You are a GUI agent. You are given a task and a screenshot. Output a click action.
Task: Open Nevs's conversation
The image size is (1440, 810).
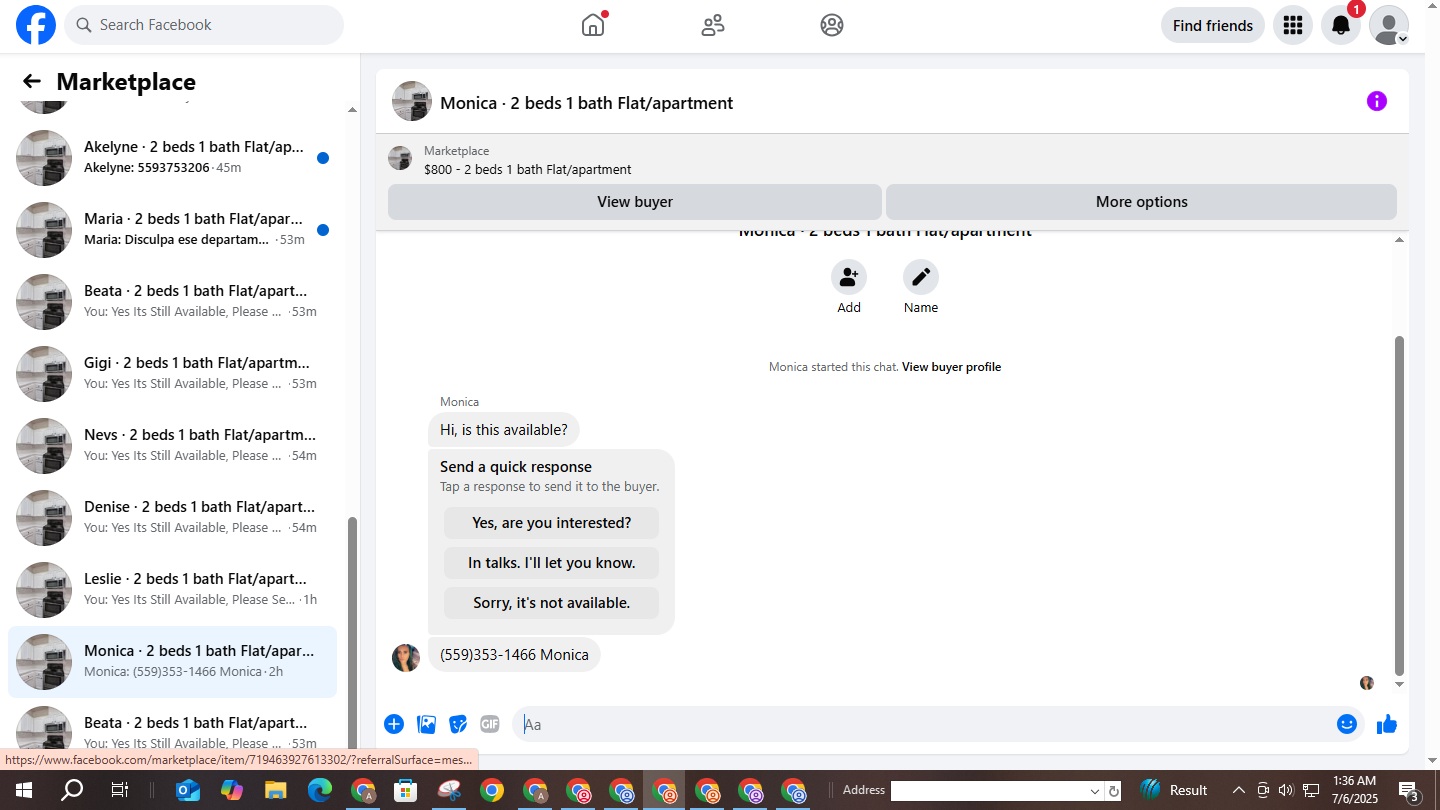click(x=172, y=446)
